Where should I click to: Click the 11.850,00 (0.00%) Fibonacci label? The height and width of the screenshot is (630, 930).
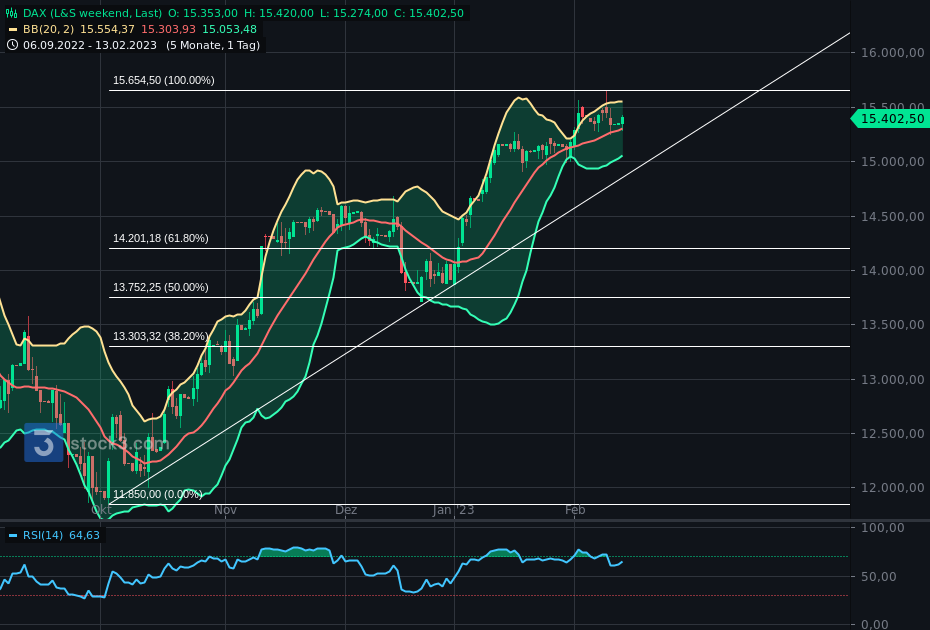(158, 493)
